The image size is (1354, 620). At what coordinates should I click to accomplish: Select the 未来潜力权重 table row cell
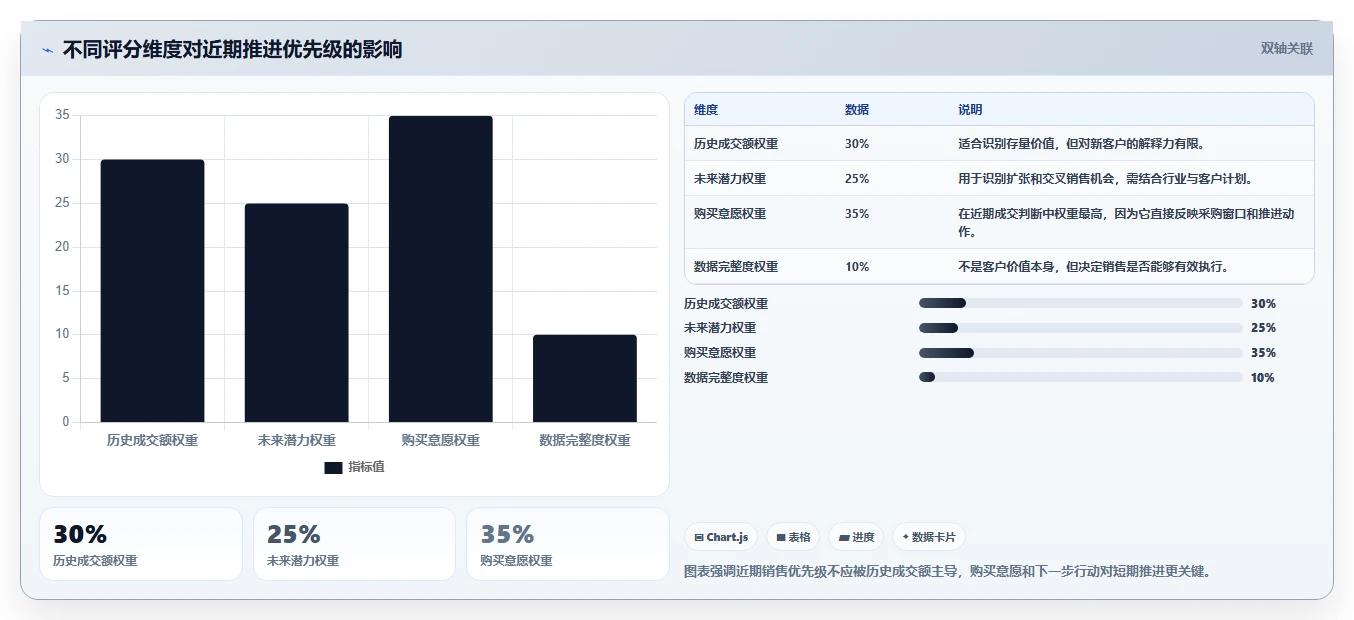[730, 179]
